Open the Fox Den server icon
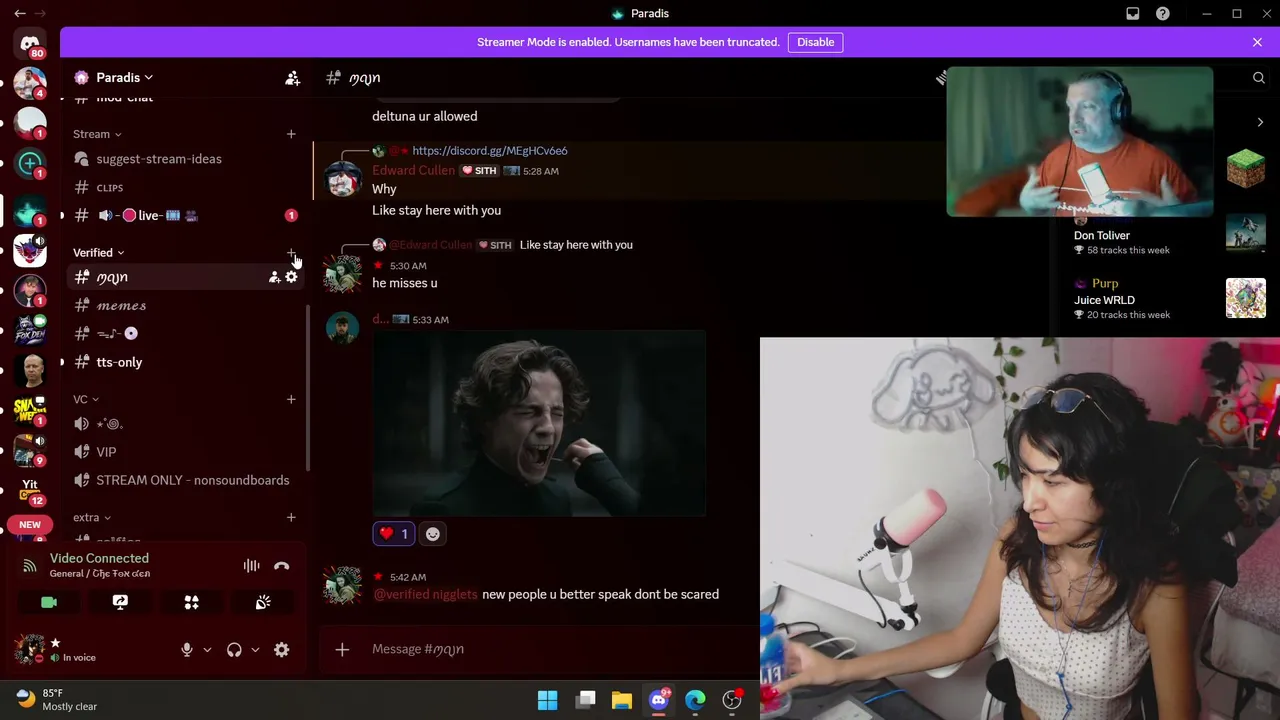 coord(30,330)
